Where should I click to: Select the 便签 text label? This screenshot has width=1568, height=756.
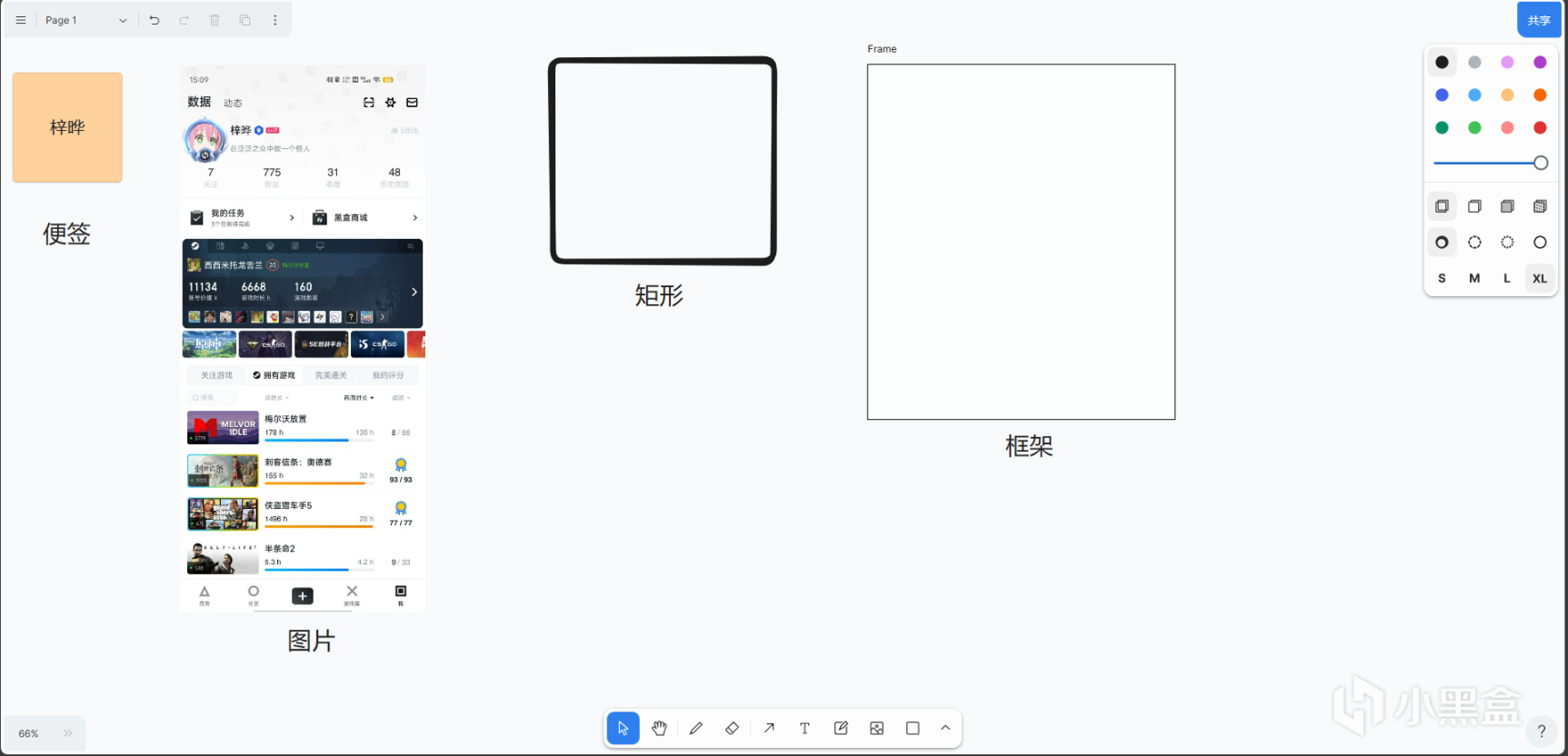(67, 234)
